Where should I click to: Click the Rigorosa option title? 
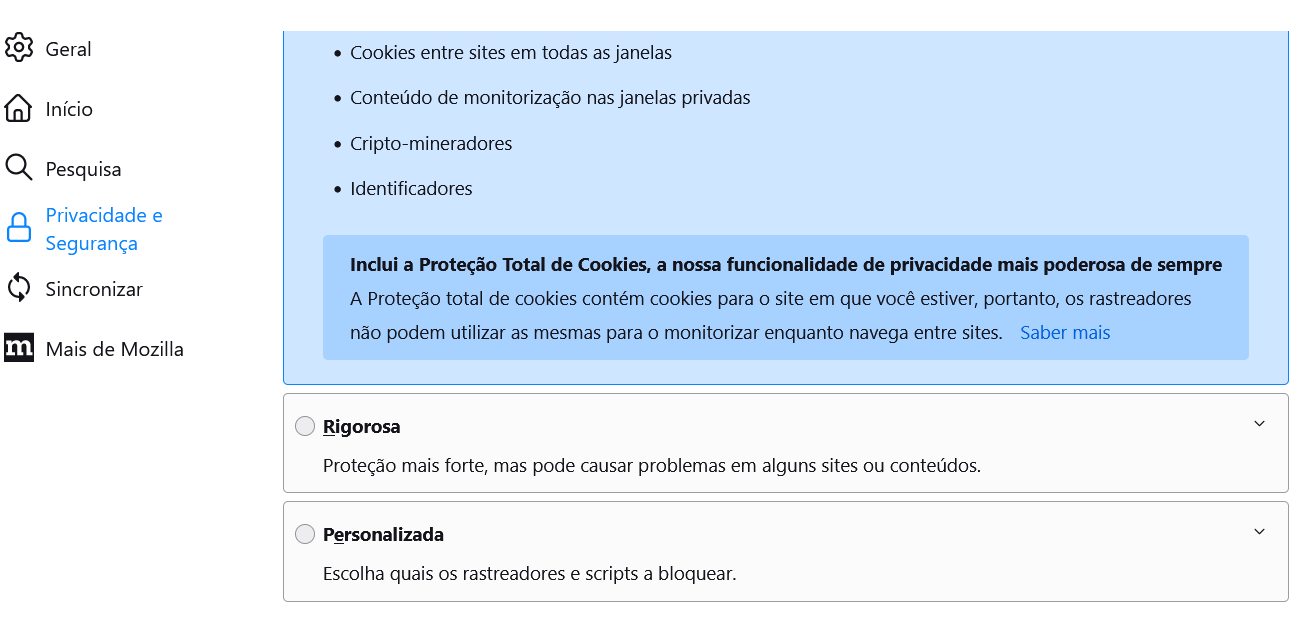362,427
